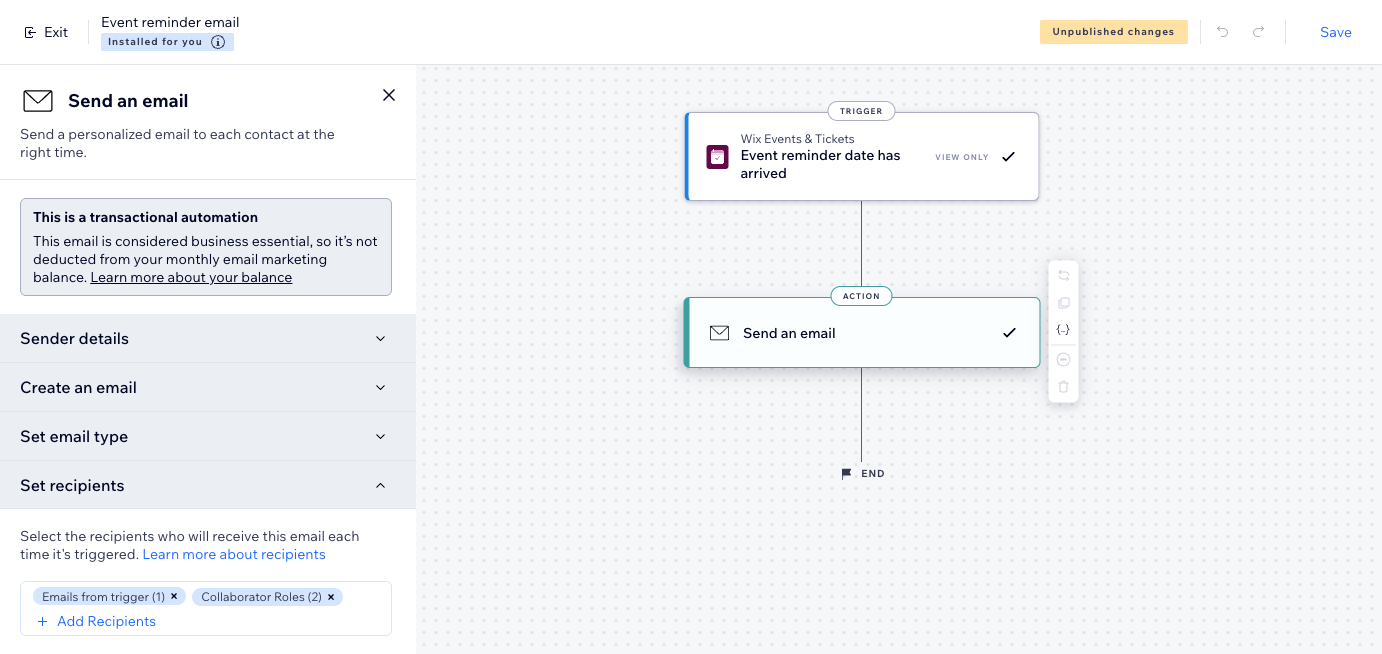
Task: Click the swap action icon in node toolbar
Action: click(x=1063, y=276)
